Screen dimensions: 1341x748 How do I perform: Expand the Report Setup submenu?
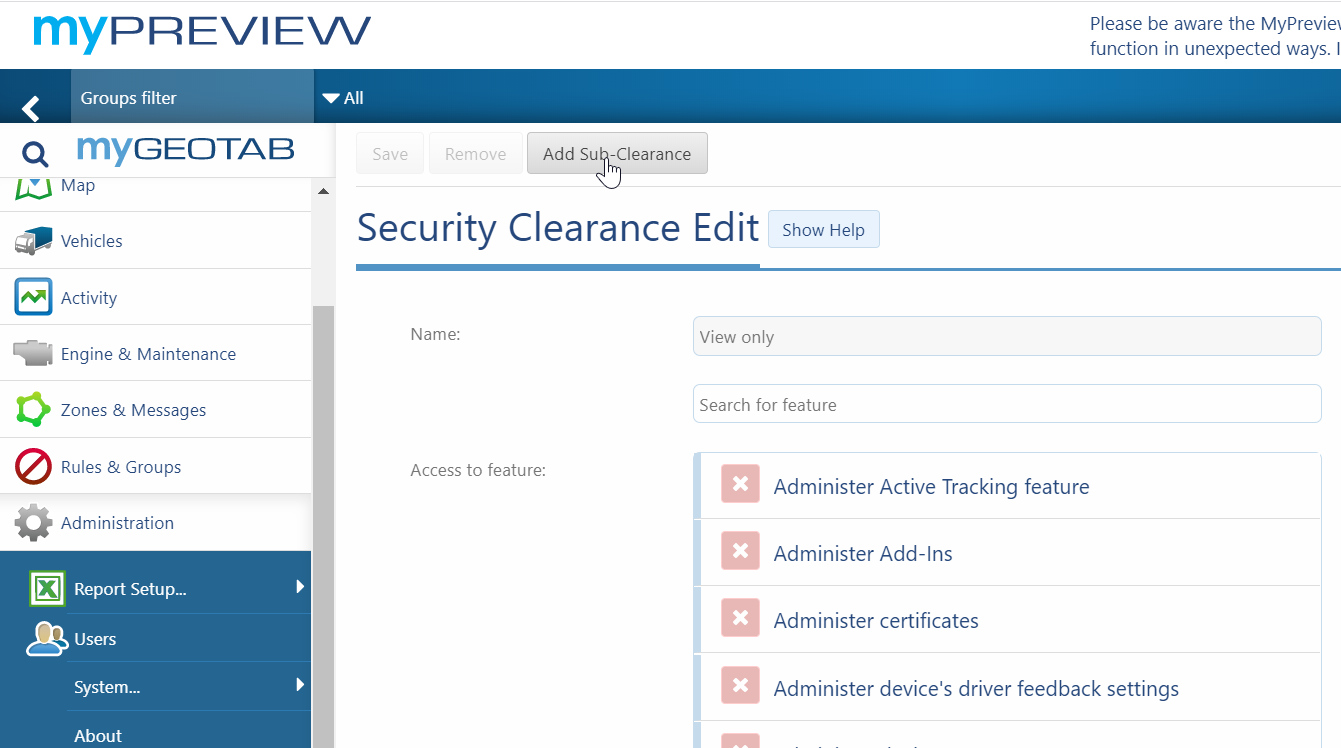[300, 589]
